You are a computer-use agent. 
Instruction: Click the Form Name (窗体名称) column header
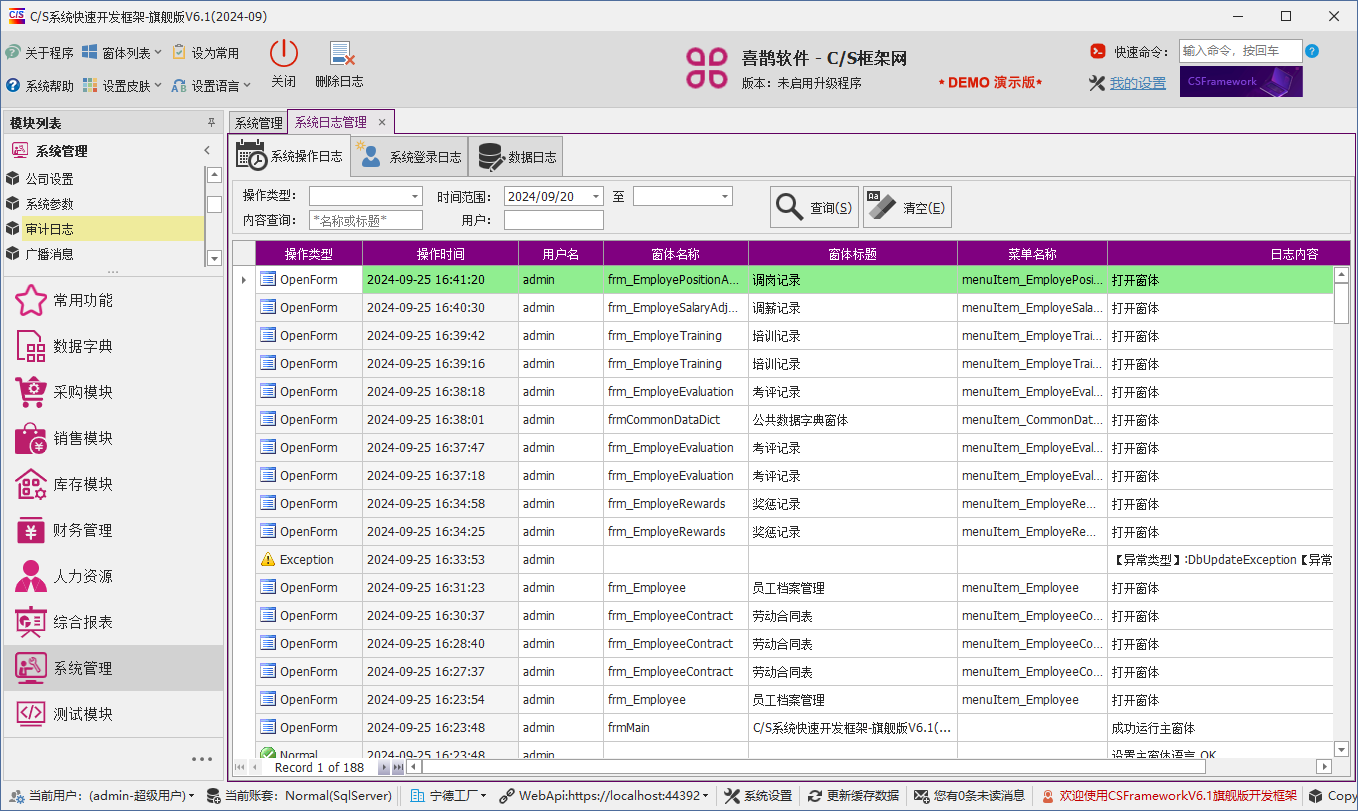[x=676, y=254]
